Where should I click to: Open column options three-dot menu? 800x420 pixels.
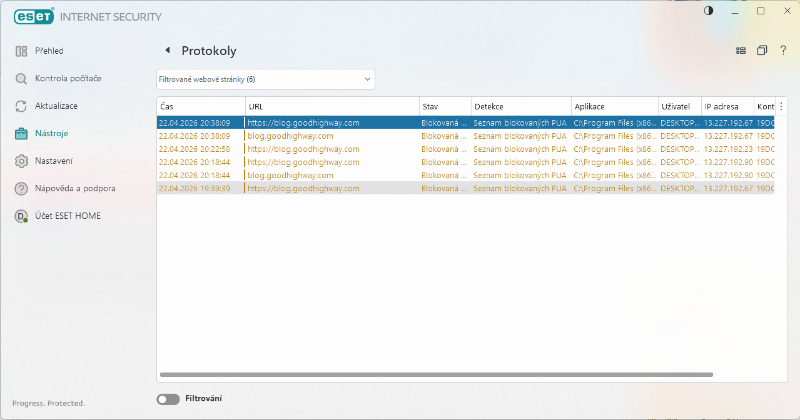781,106
